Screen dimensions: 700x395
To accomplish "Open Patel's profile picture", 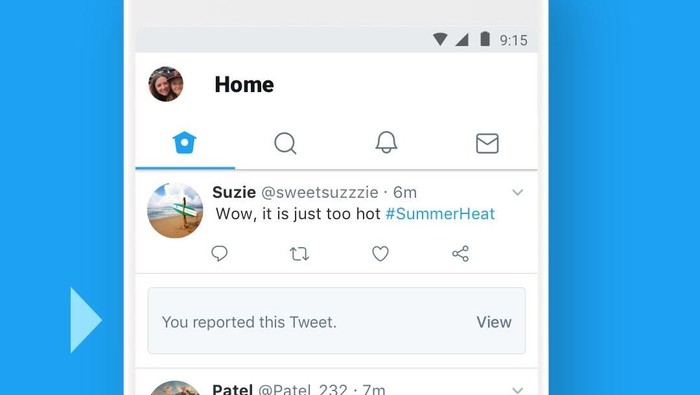I will tap(175, 388).
